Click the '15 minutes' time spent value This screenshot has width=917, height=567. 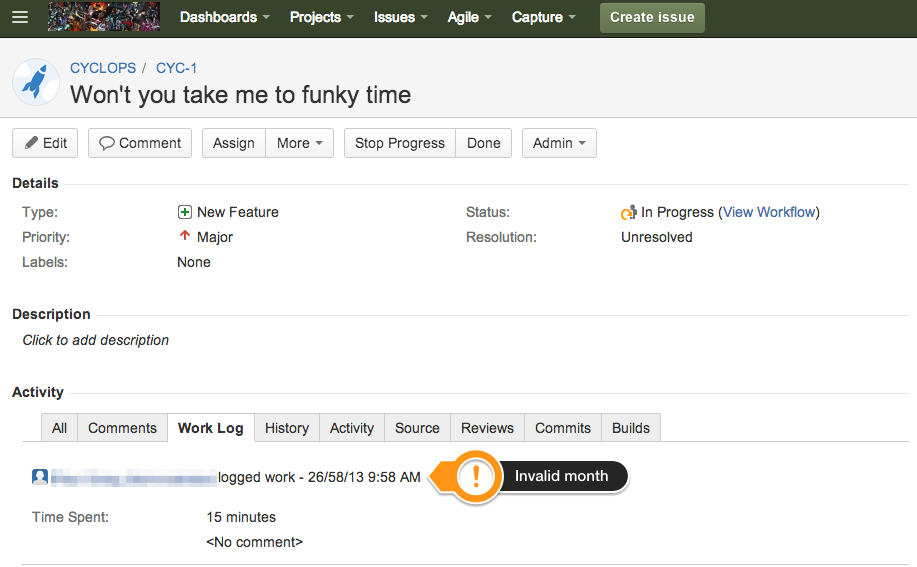click(241, 517)
